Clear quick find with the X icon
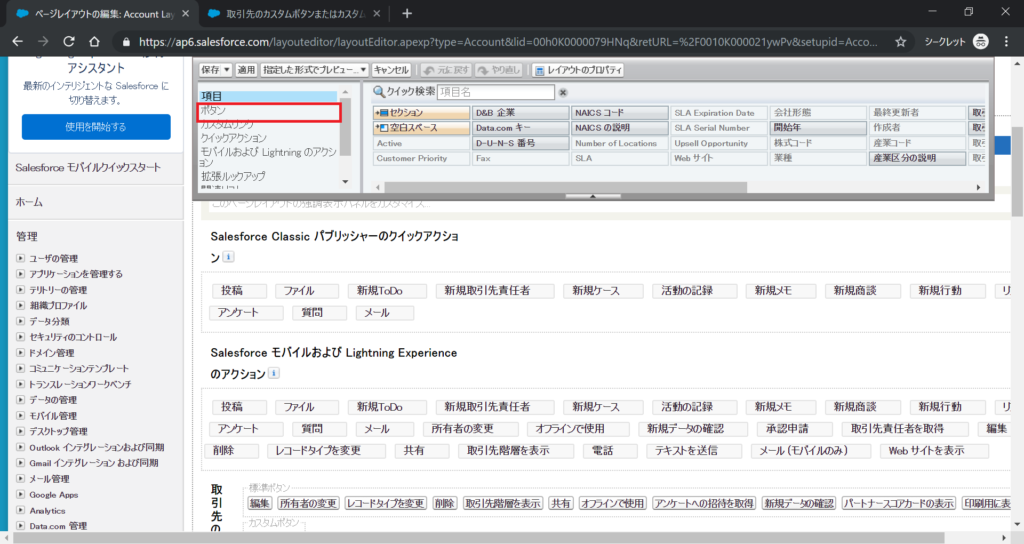 click(563, 92)
